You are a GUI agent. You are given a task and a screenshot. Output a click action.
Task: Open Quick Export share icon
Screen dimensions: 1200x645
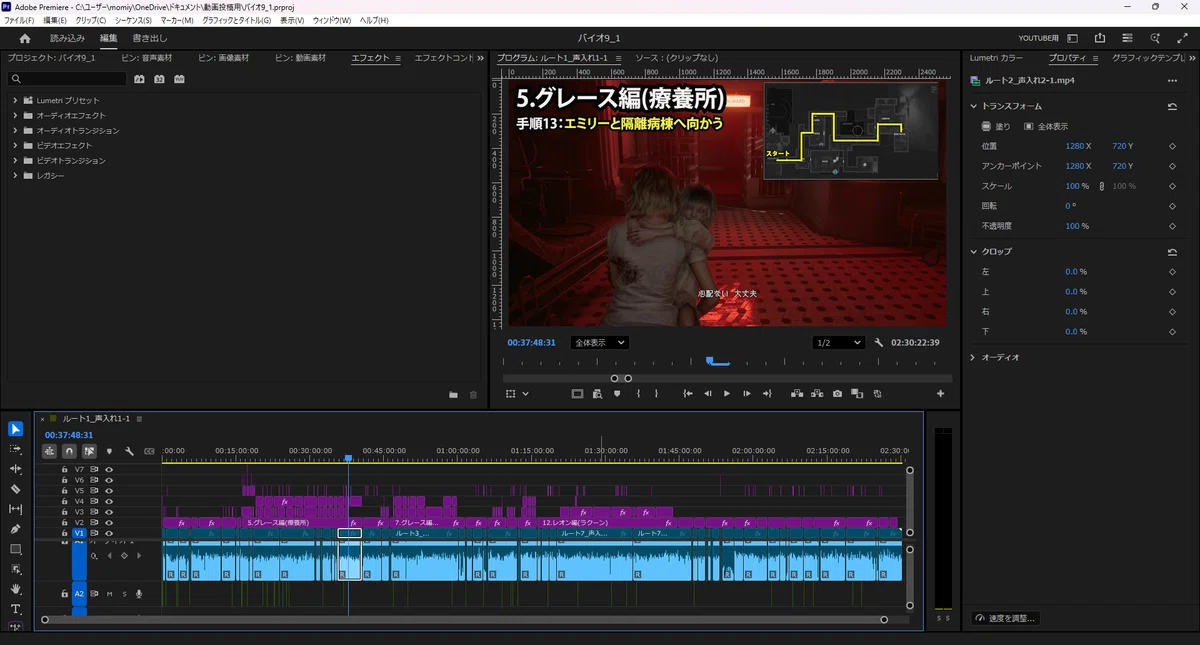tap(1100, 38)
